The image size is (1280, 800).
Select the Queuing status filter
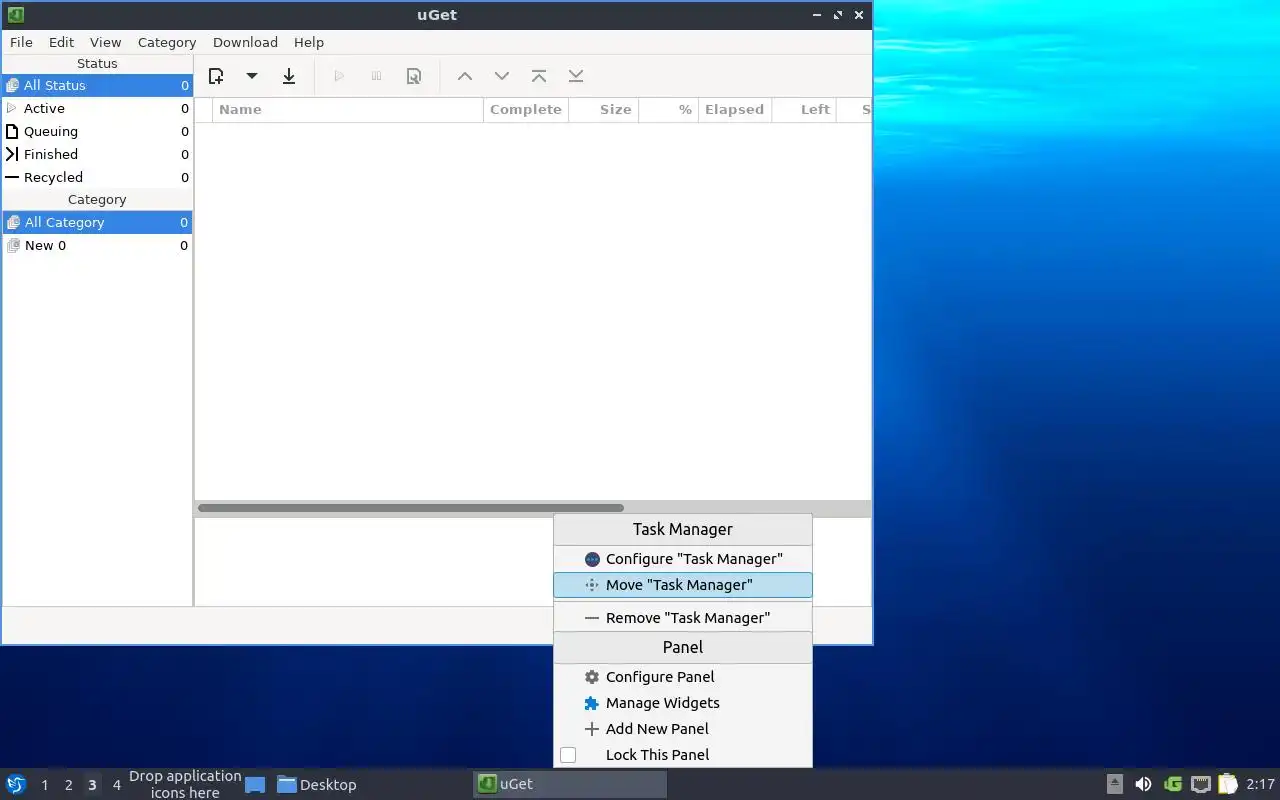click(x=97, y=131)
